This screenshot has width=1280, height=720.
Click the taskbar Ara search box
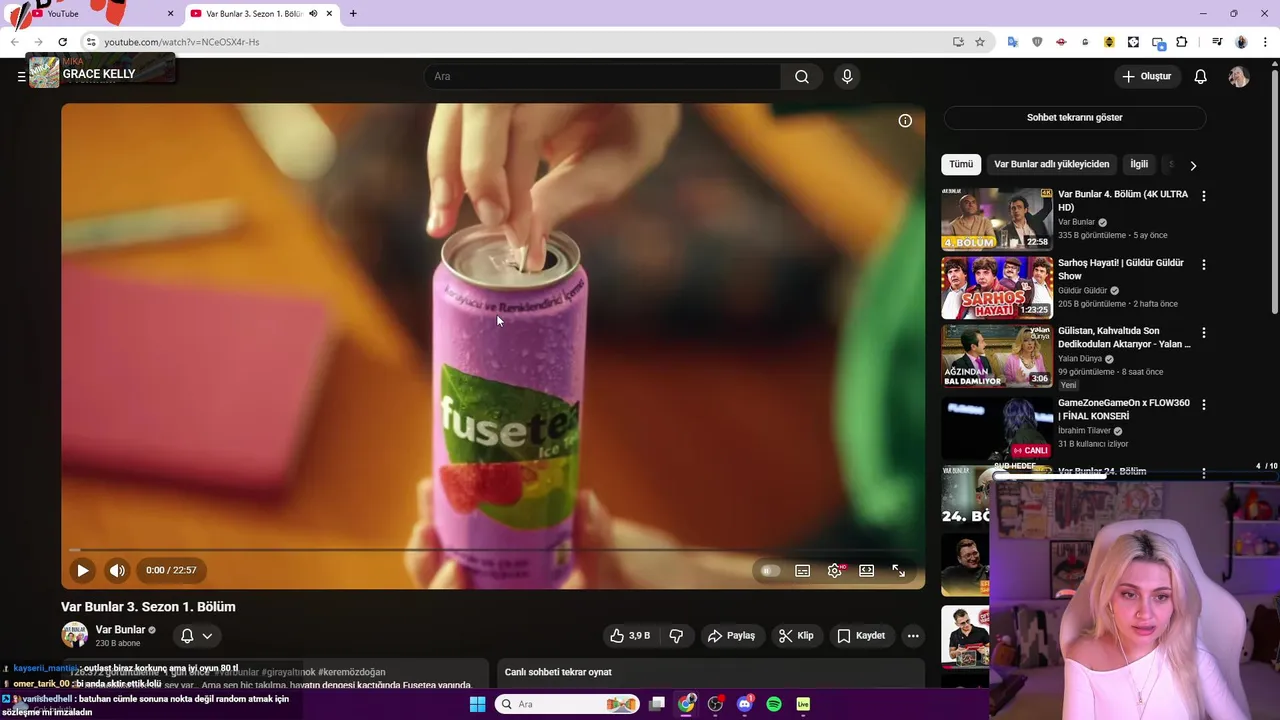coord(567,704)
